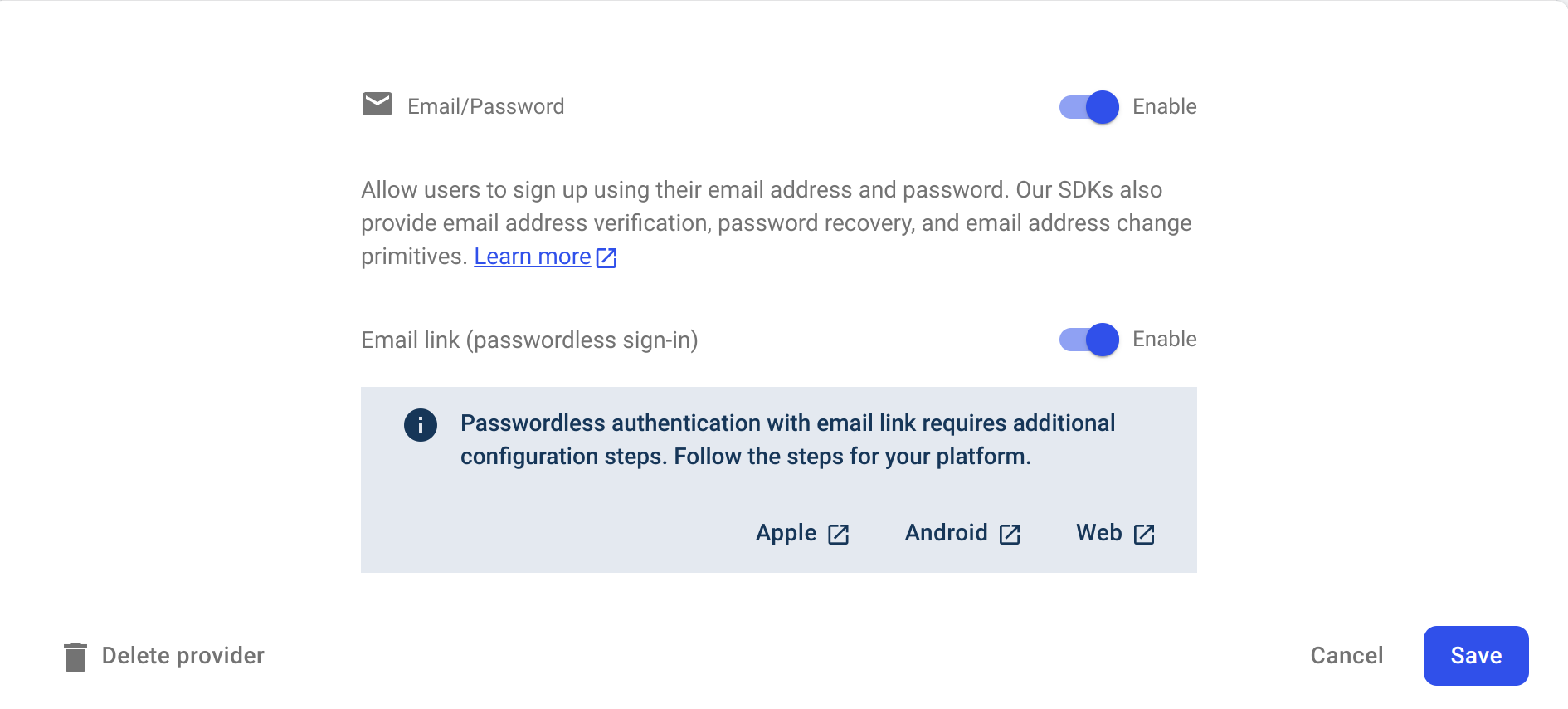
Task: Click the Delete provider trash icon
Action: click(x=75, y=655)
